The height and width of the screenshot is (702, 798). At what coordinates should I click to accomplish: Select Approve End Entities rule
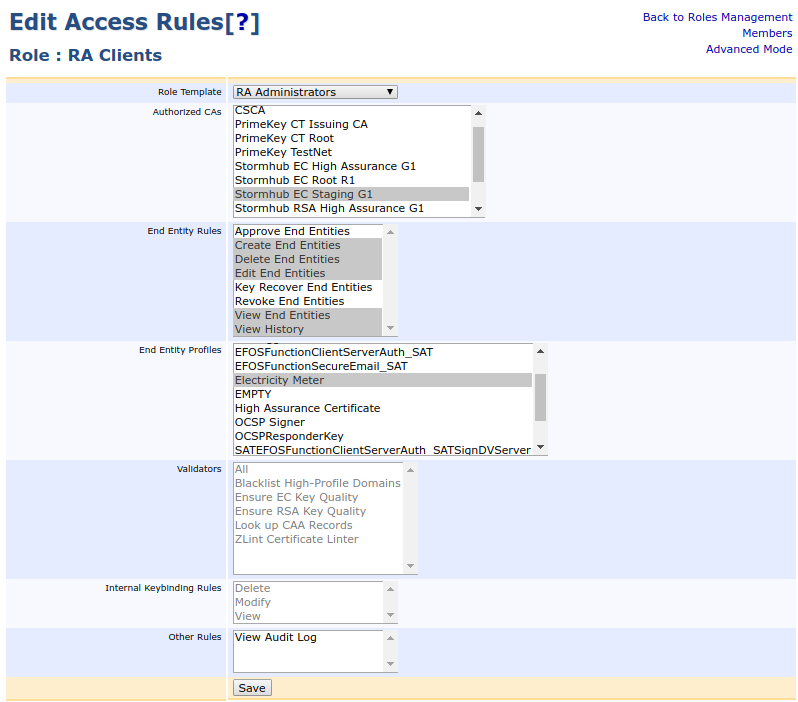click(x=292, y=231)
